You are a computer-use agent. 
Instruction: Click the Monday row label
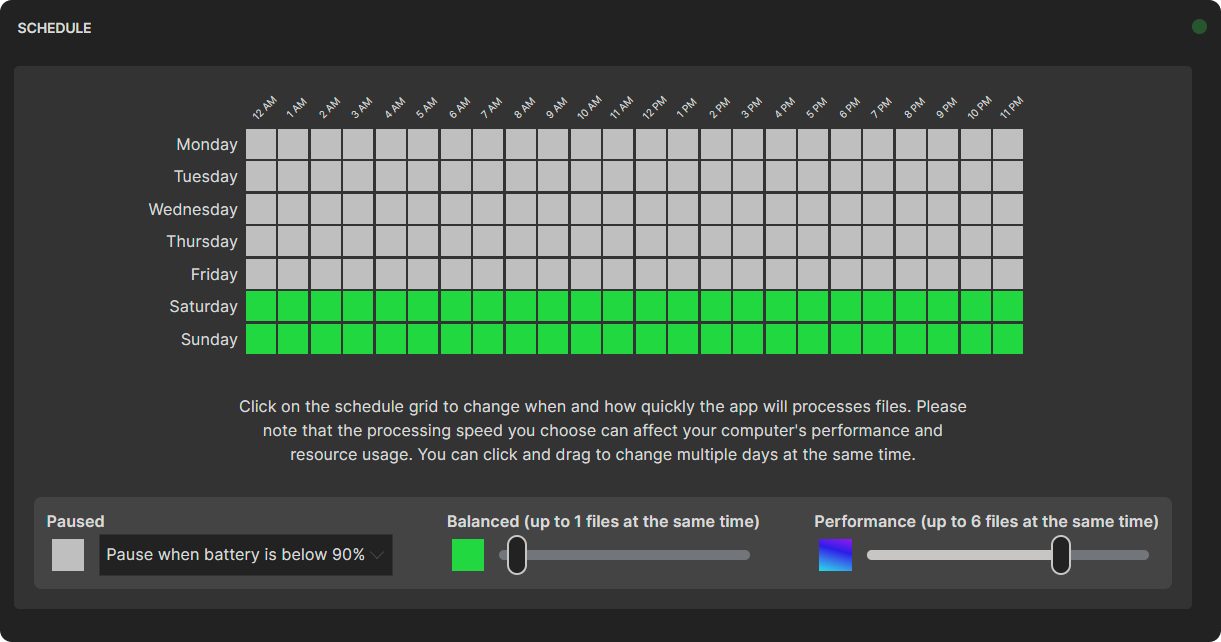(207, 144)
